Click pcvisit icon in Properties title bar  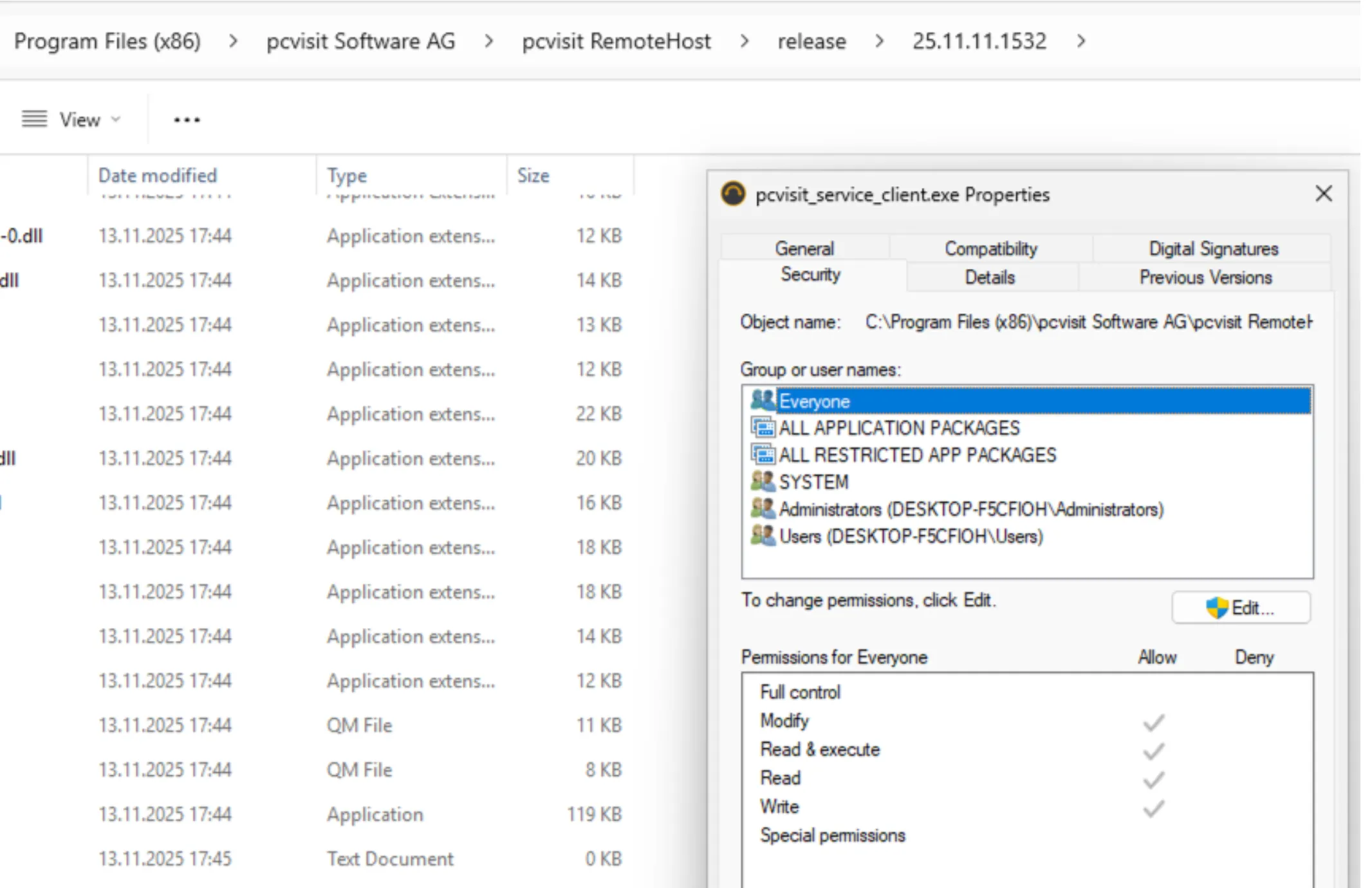click(733, 194)
